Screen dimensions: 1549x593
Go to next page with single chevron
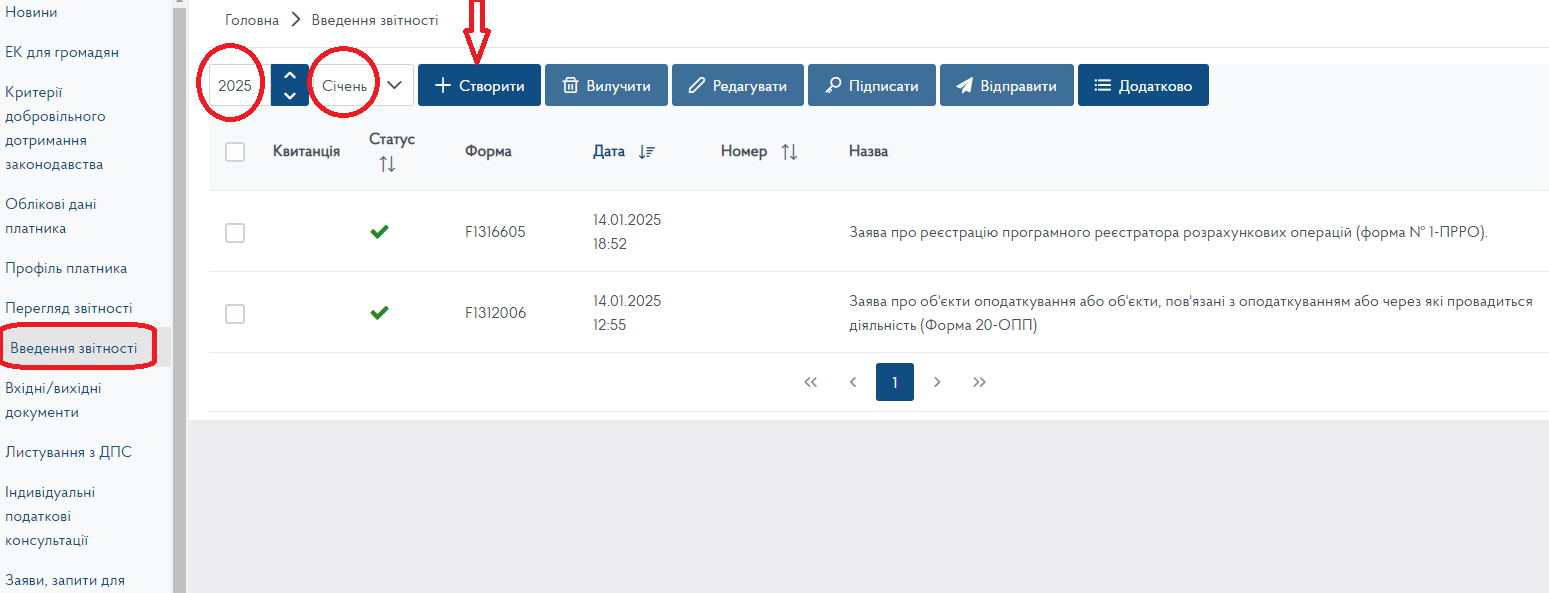click(937, 382)
